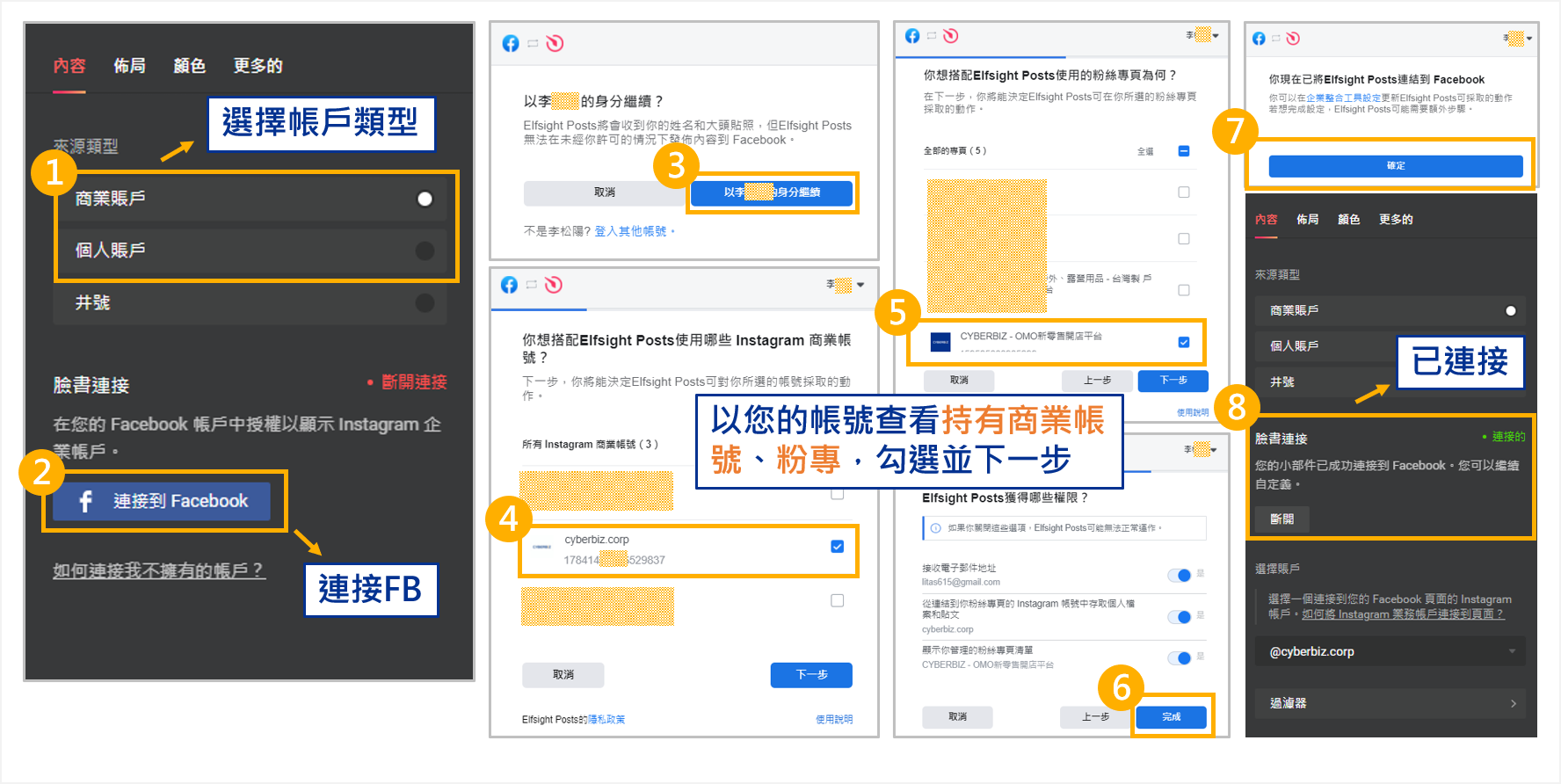Toggle 顯示你管理的粉絲專頁清單 permission switch
The image size is (1561, 784).
point(1180,658)
